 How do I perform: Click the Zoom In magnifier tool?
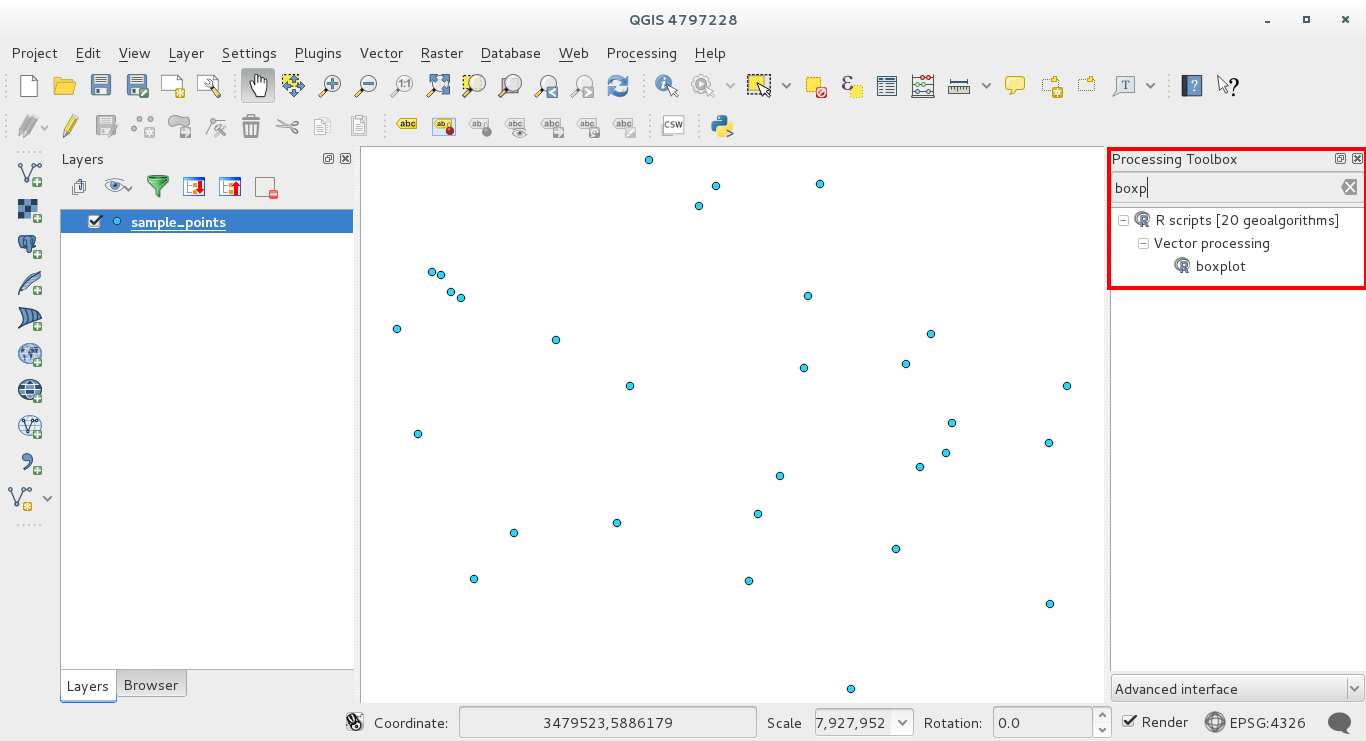[329, 86]
